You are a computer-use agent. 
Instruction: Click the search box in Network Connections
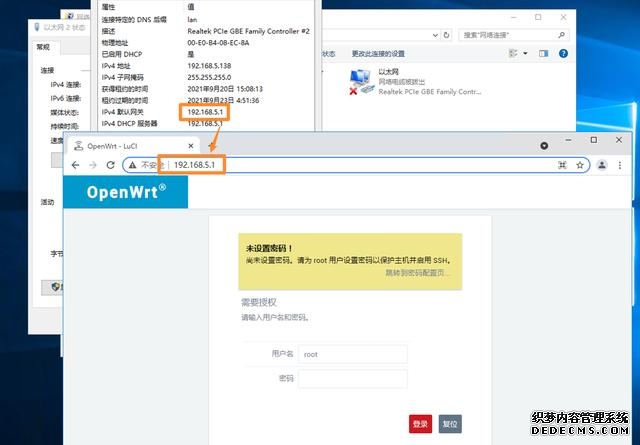point(514,35)
